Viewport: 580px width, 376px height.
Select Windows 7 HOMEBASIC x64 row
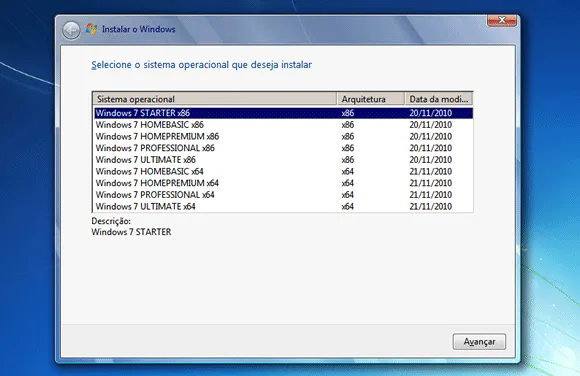coord(283,172)
